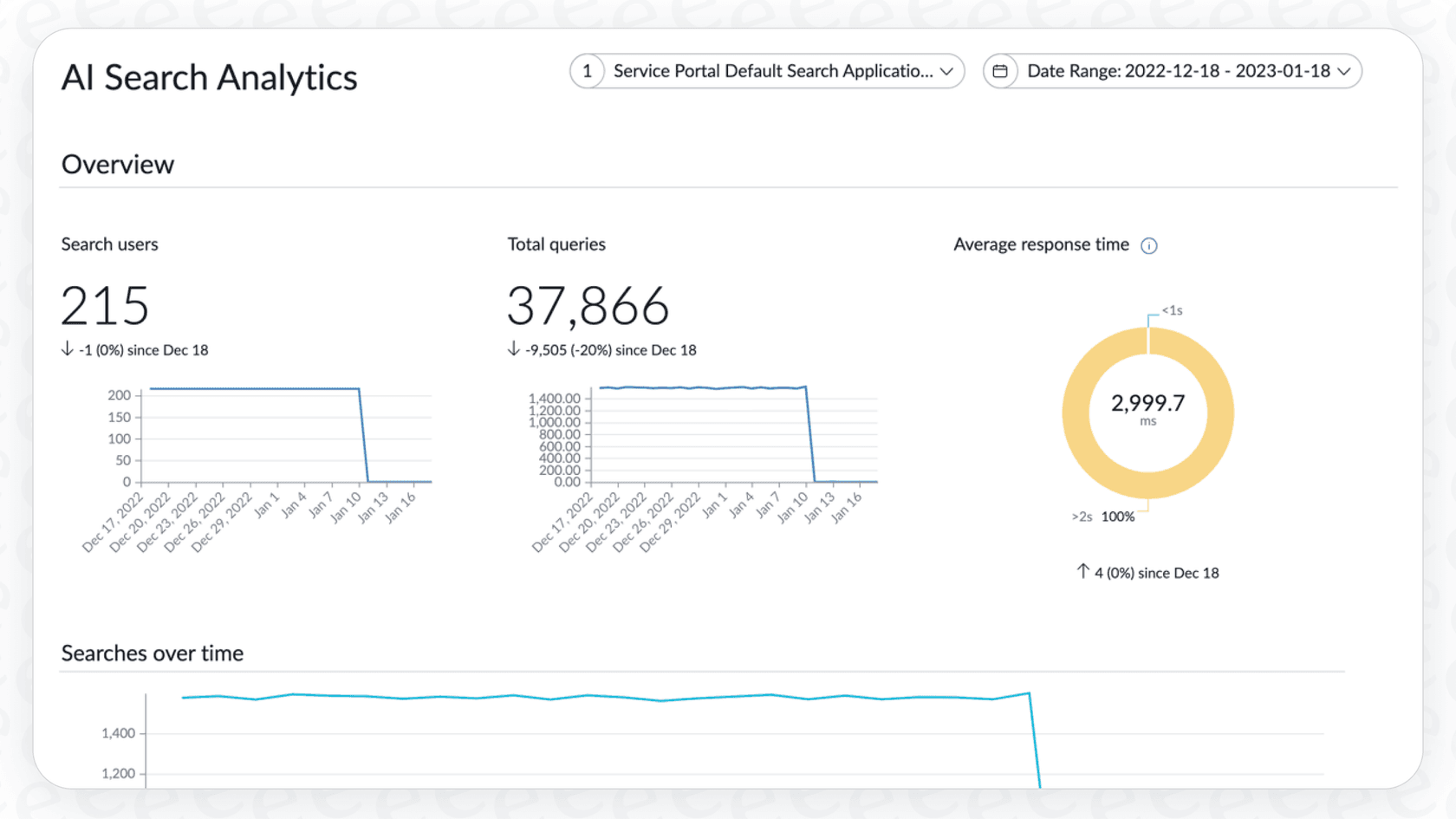
Task: Click the chevron on the search application selector
Action: click(x=948, y=71)
